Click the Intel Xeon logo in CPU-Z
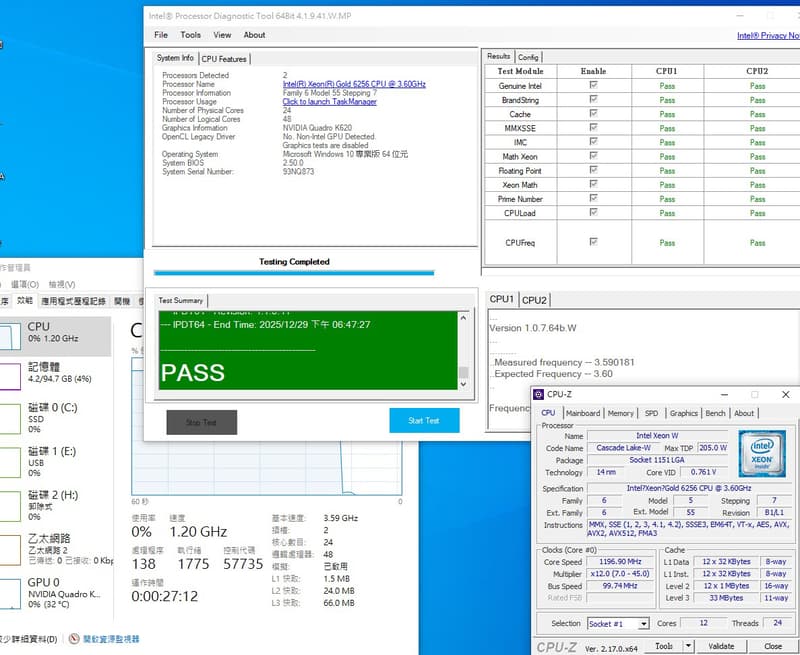Screen dimensions: 800x655 click(x=761, y=453)
